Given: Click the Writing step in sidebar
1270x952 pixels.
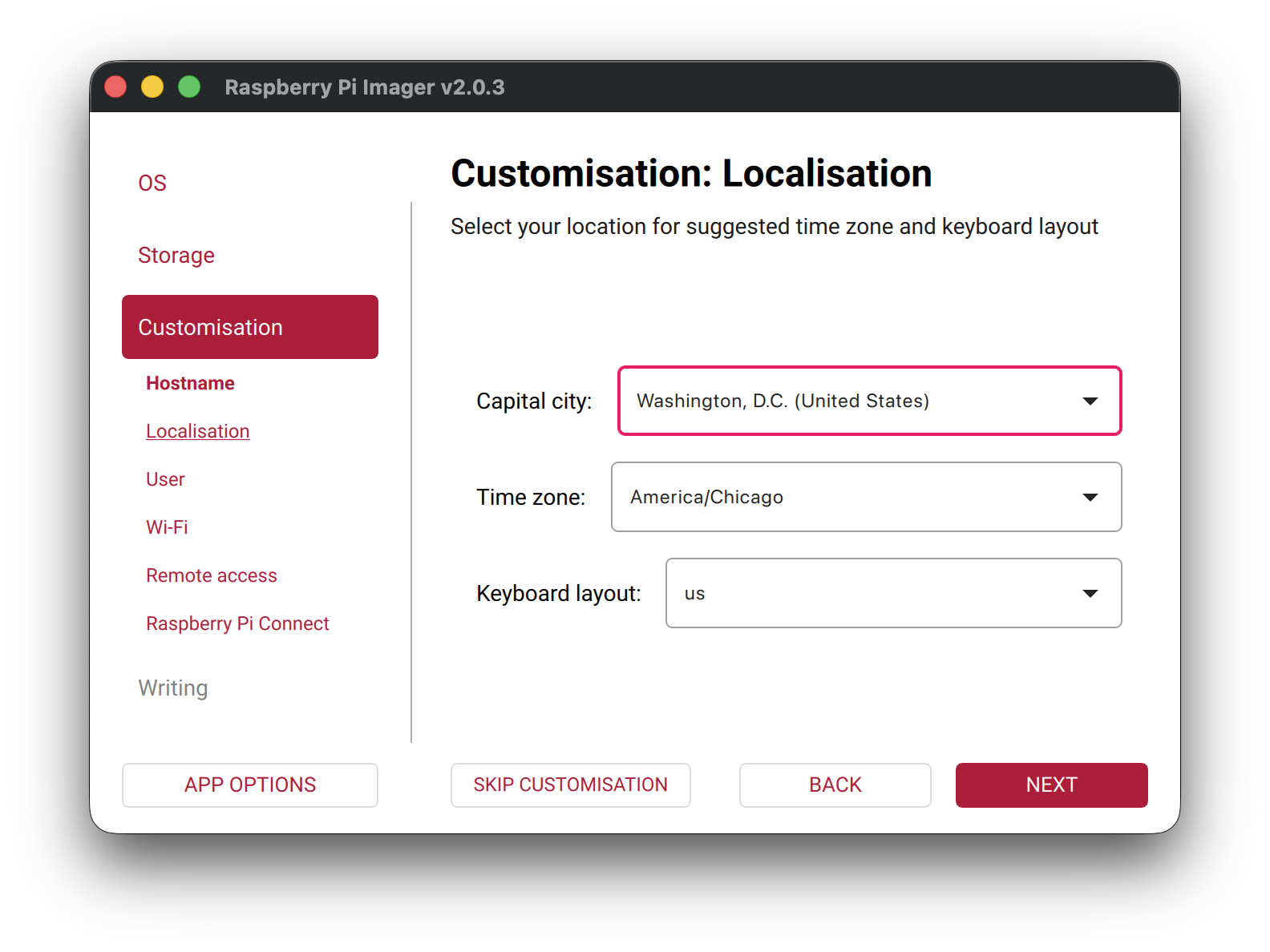Looking at the screenshot, I should (173, 688).
